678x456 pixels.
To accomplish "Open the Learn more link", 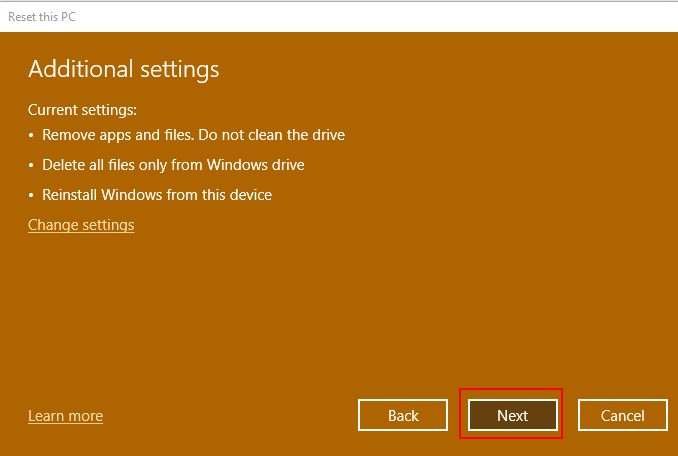I will 65,415.
